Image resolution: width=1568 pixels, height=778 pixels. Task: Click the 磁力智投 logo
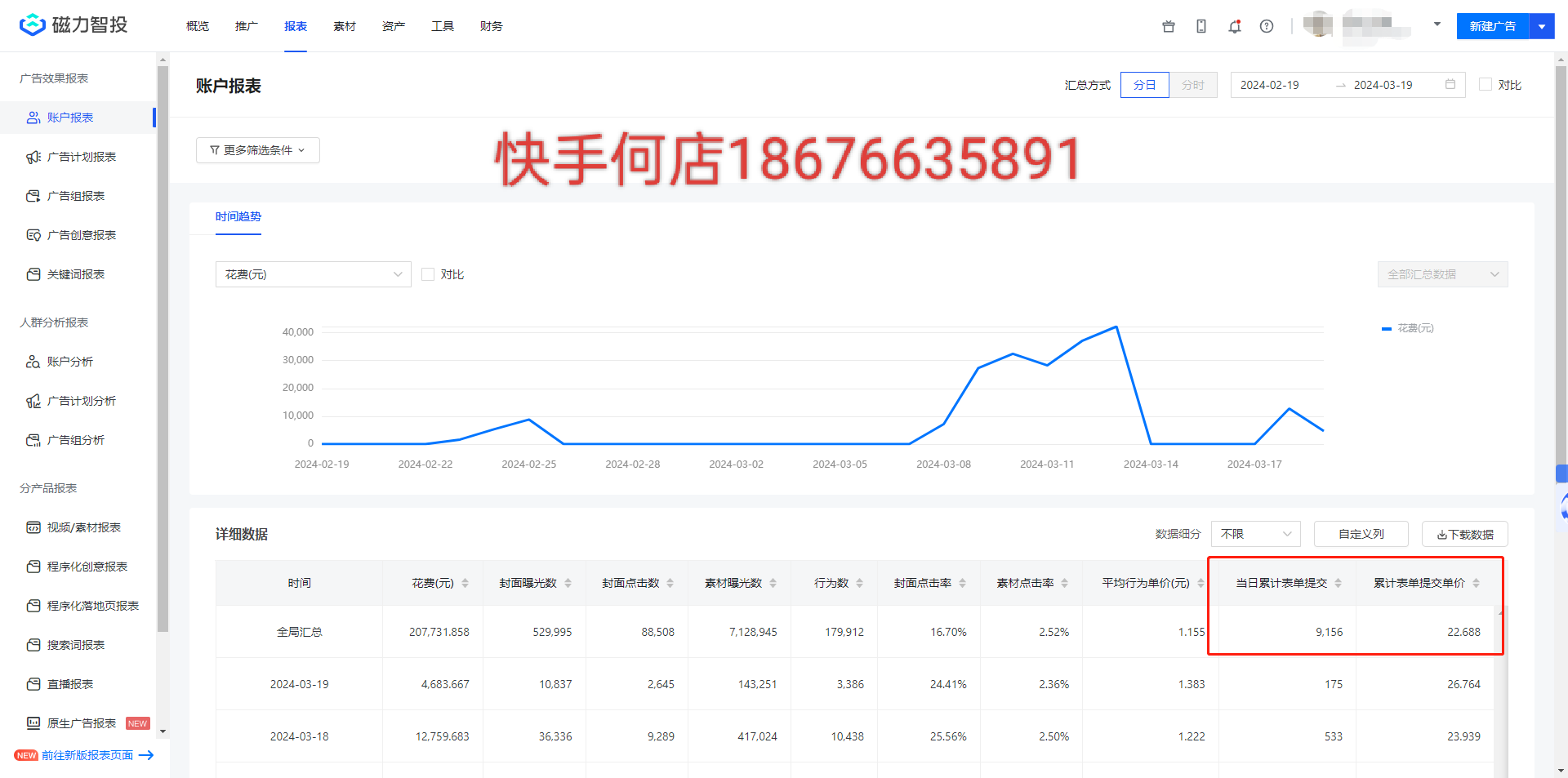pyautogui.click(x=73, y=25)
